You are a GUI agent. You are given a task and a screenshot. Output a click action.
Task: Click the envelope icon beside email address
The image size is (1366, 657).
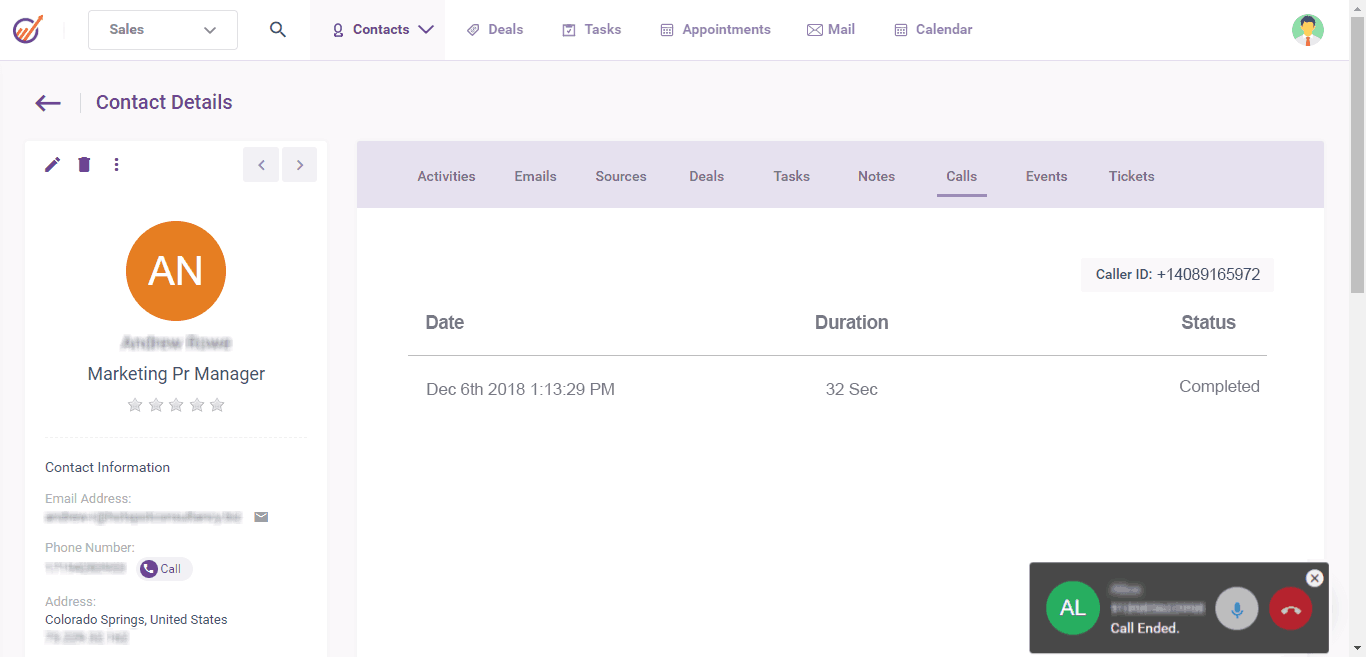pos(261,517)
